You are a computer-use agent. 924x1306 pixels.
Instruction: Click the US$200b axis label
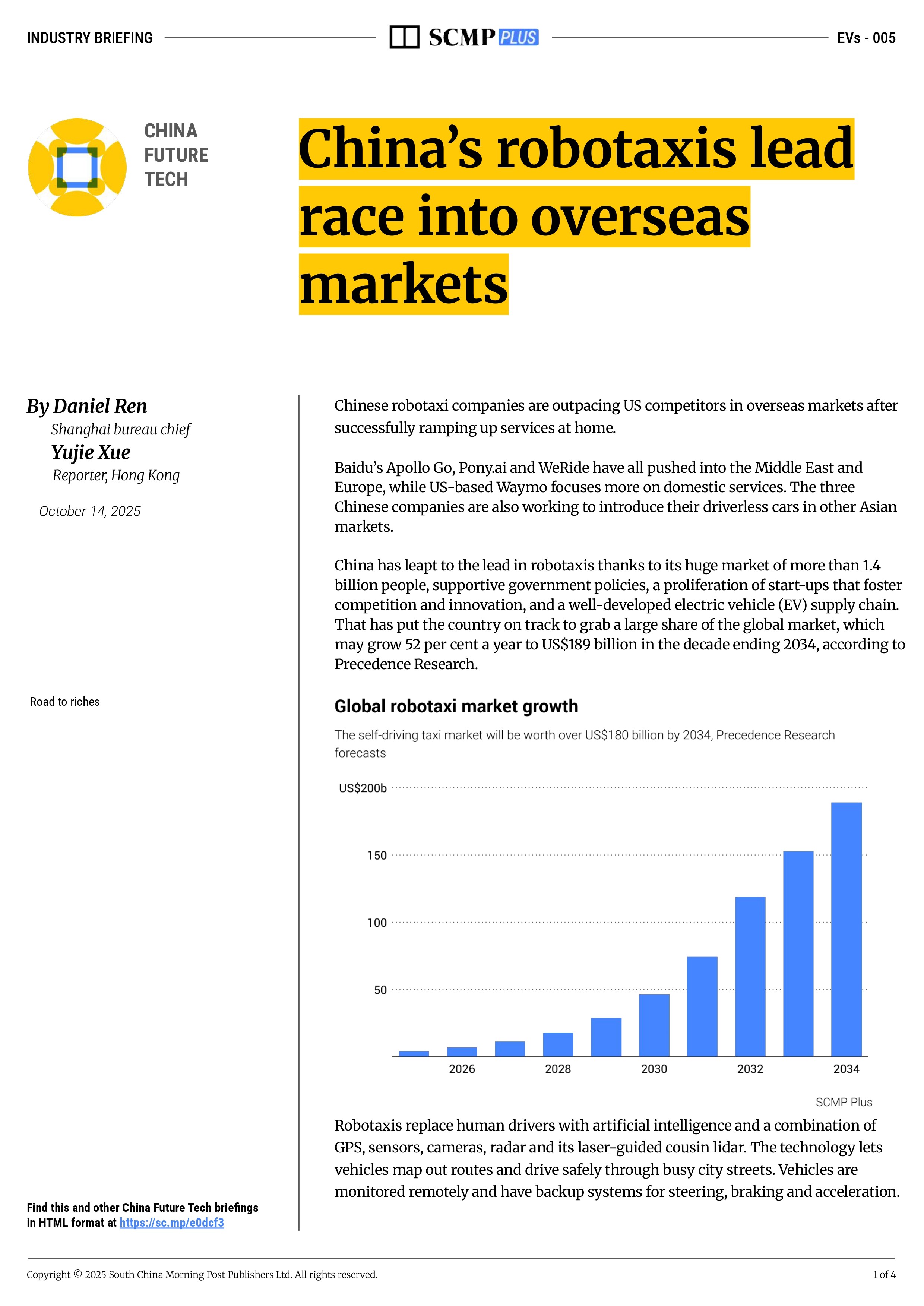click(363, 788)
